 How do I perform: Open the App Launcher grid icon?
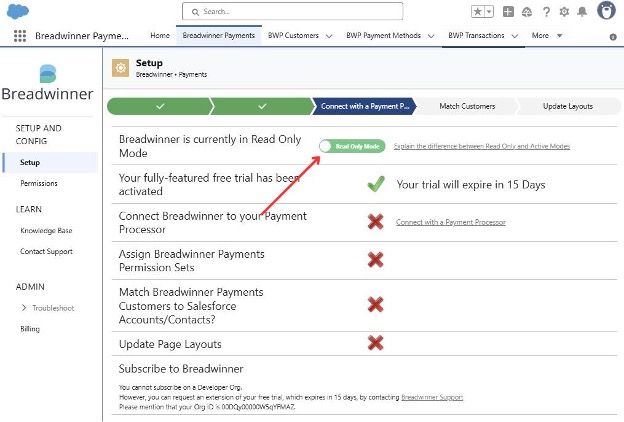[20, 36]
